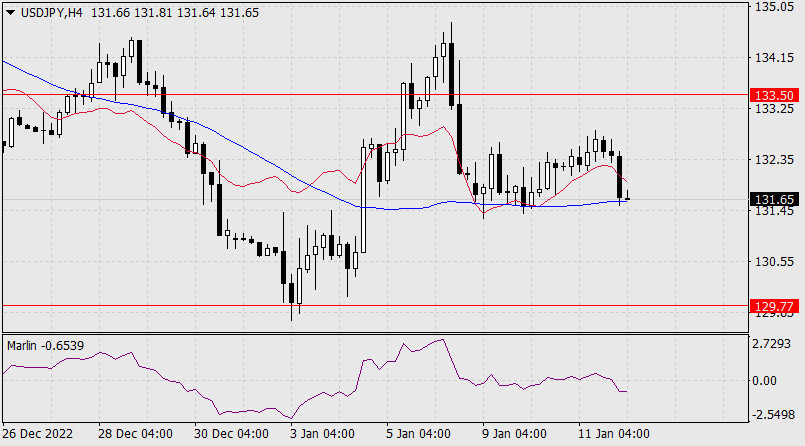Image resolution: width=805 pixels, height=446 pixels.
Task: Select the 133.50 red price label
Action: pos(774,95)
